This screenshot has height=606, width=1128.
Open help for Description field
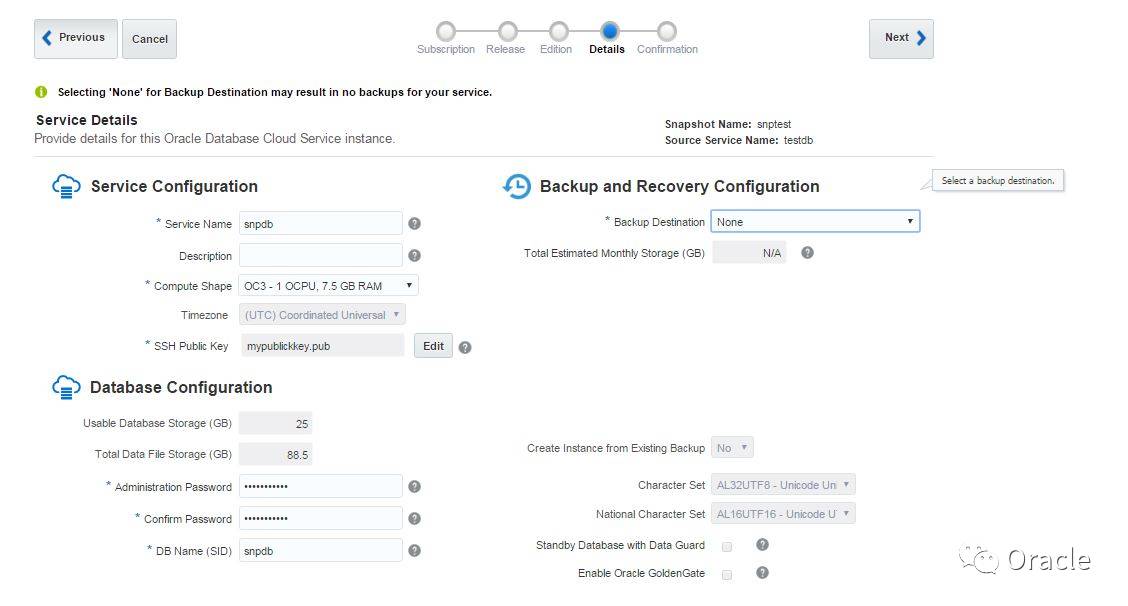(x=414, y=255)
